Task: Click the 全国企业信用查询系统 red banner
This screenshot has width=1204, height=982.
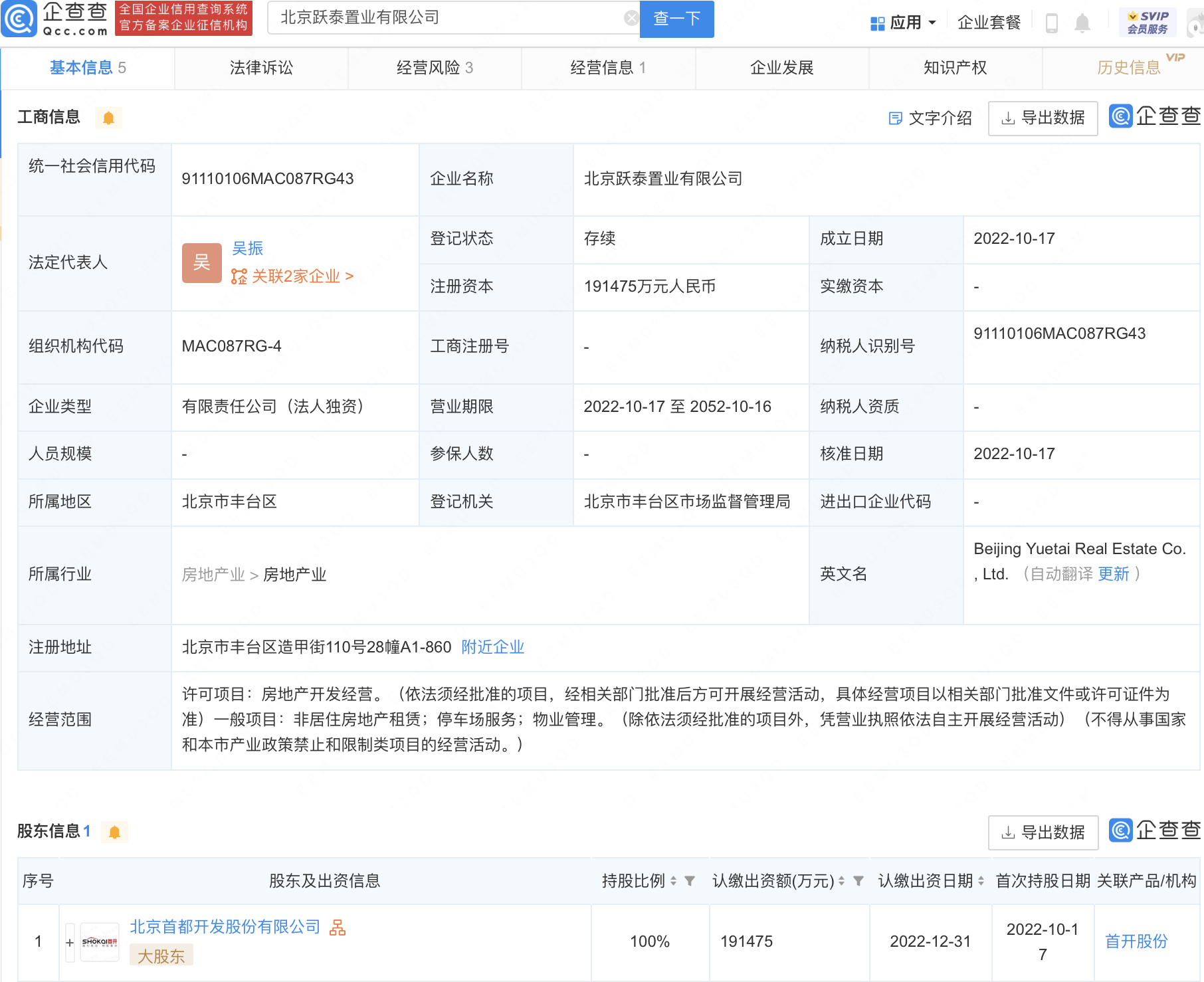Action: (183, 18)
